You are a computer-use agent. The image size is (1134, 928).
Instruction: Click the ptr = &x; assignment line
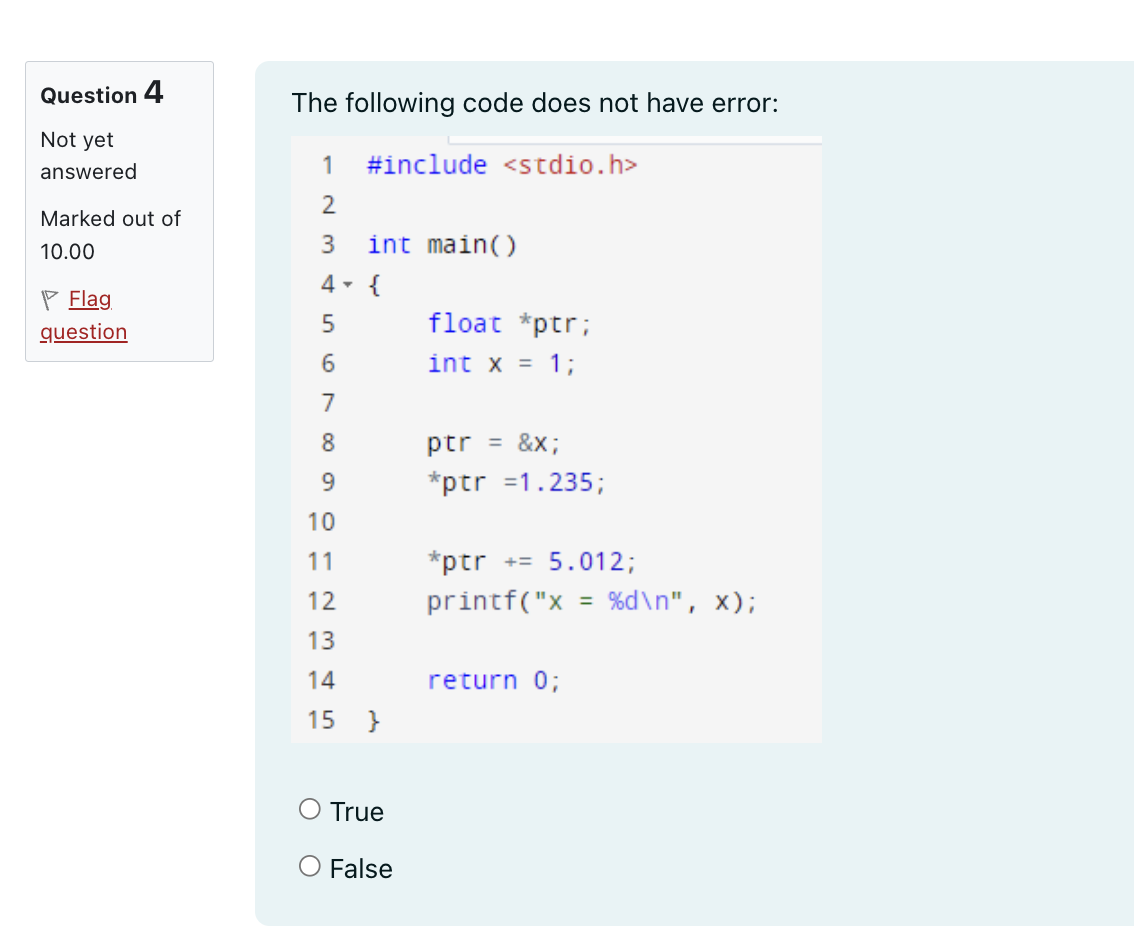tap(493, 442)
